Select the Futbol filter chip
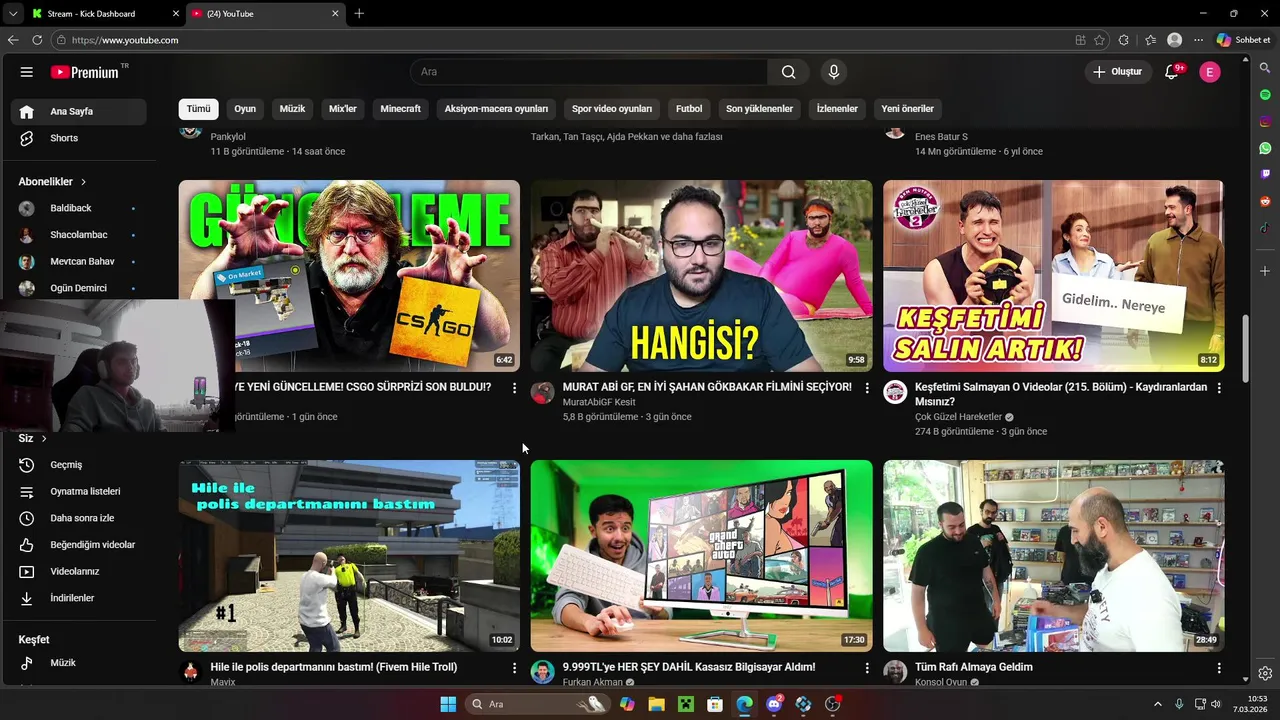The height and width of the screenshot is (720, 1280). pos(689,109)
